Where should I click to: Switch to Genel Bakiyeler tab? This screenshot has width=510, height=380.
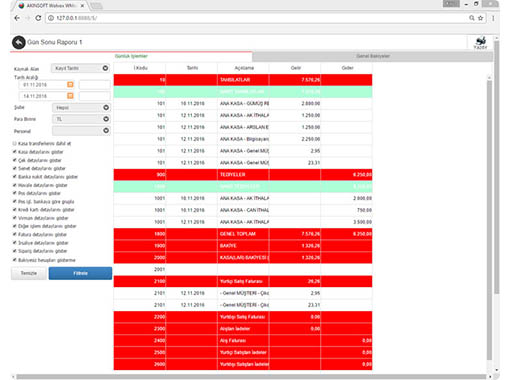coord(373,56)
